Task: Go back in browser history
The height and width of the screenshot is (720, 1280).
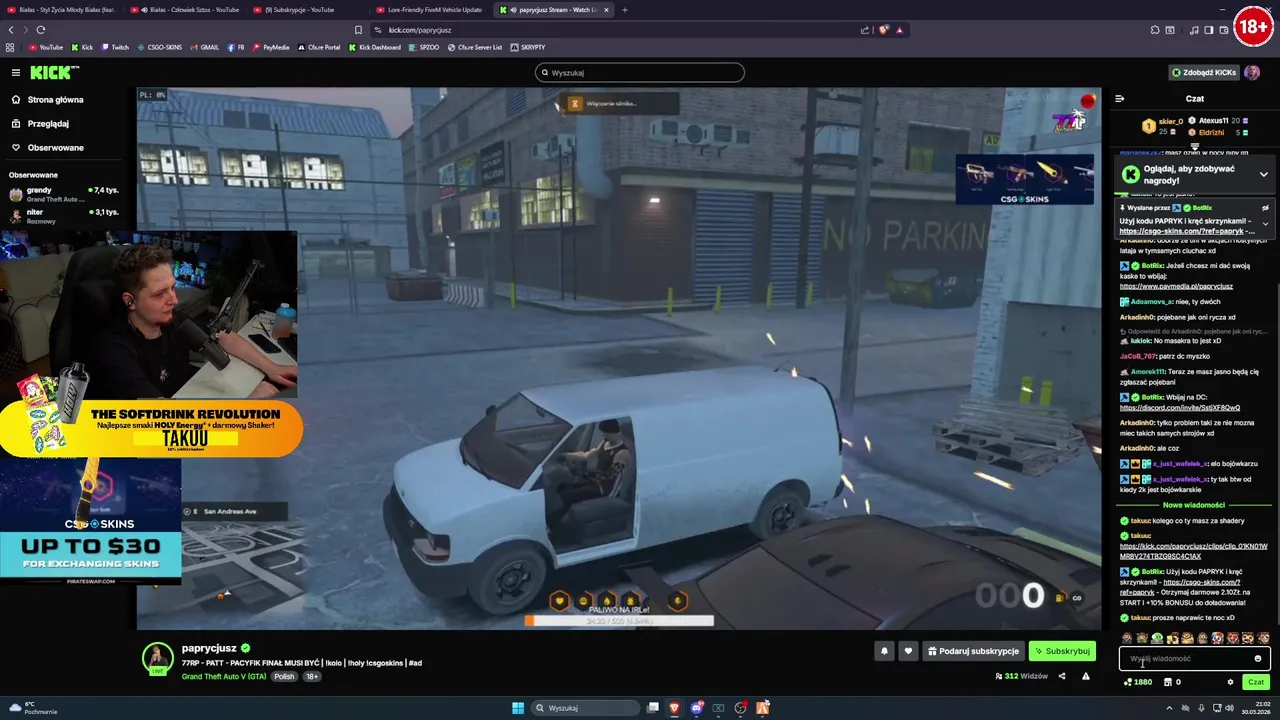Action: (11, 30)
